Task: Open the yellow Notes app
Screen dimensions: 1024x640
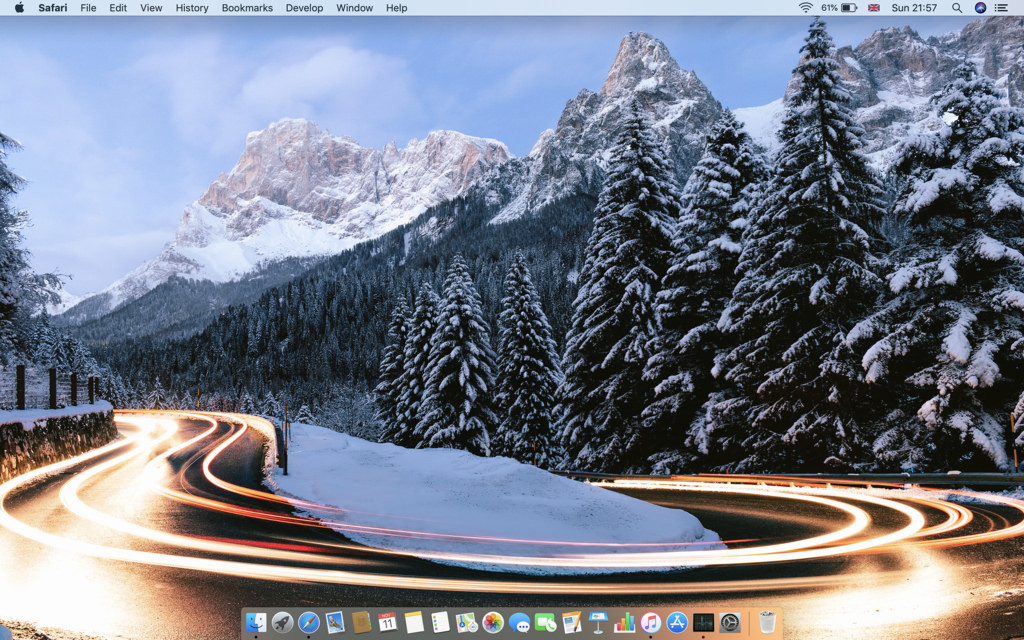Action: coord(414,622)
